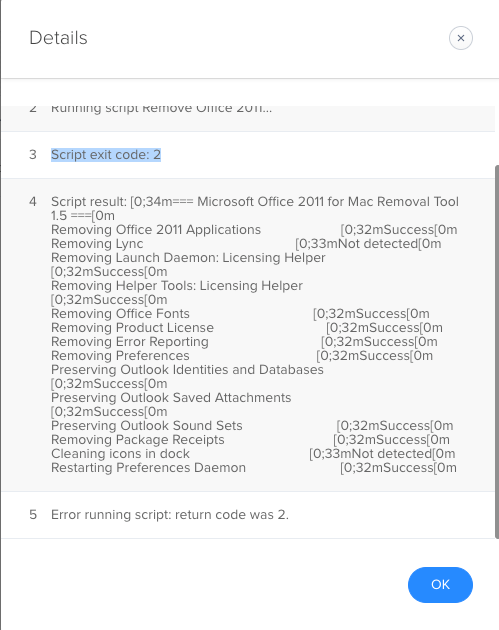Click line 'Removing Lync'

tap(97, 244)
